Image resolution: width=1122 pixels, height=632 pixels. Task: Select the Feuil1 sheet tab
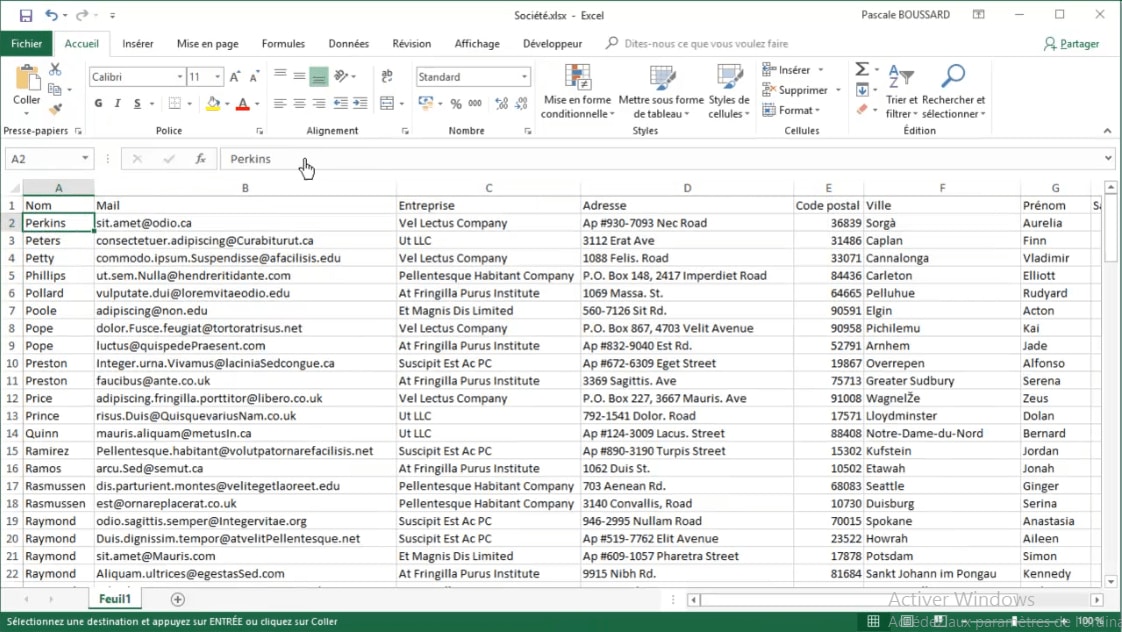point(114,597)
